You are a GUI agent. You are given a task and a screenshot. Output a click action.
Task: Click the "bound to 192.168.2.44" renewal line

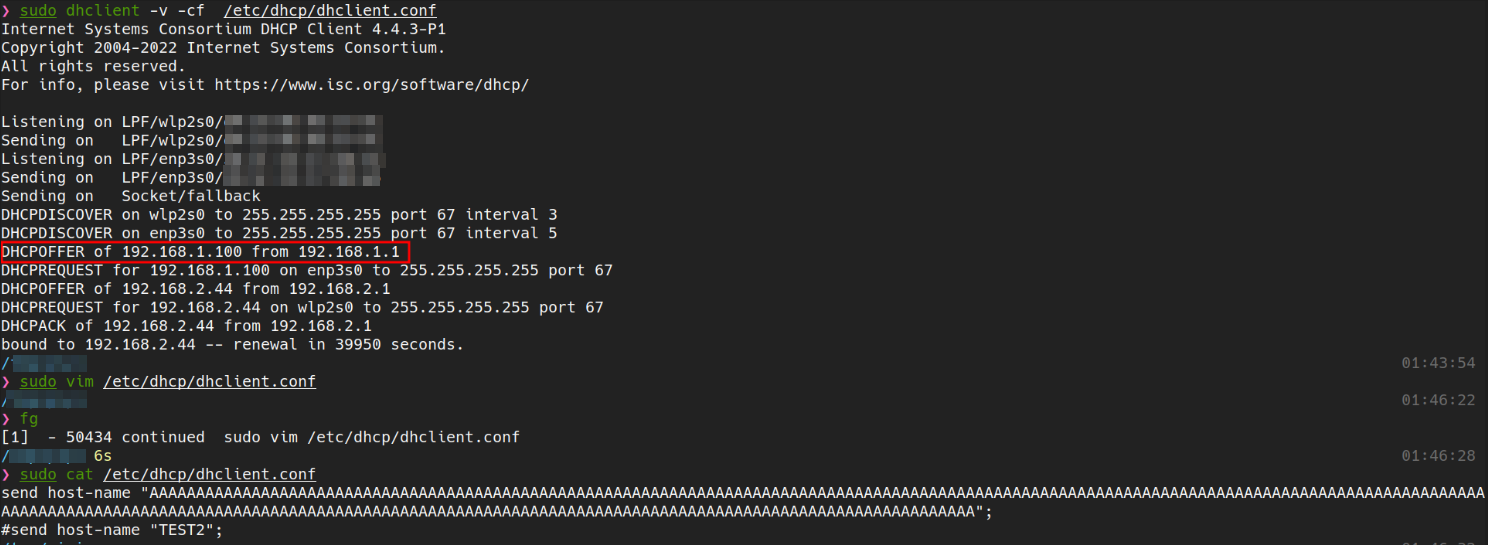click(x=232, y=345)
